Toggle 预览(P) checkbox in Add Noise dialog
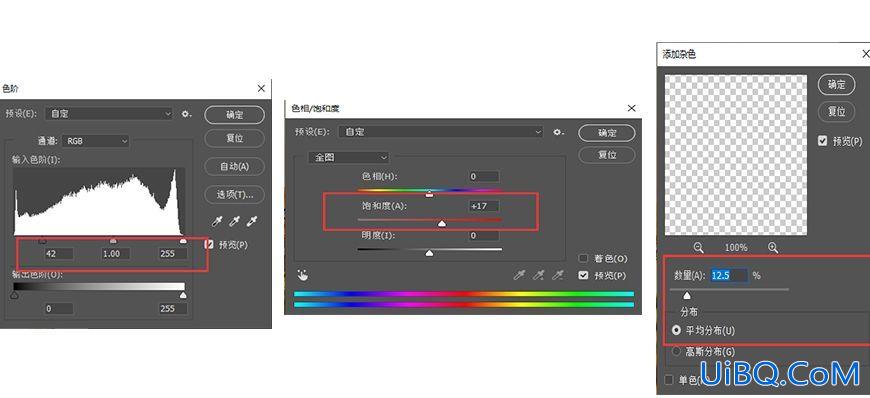 click(823, 141)
